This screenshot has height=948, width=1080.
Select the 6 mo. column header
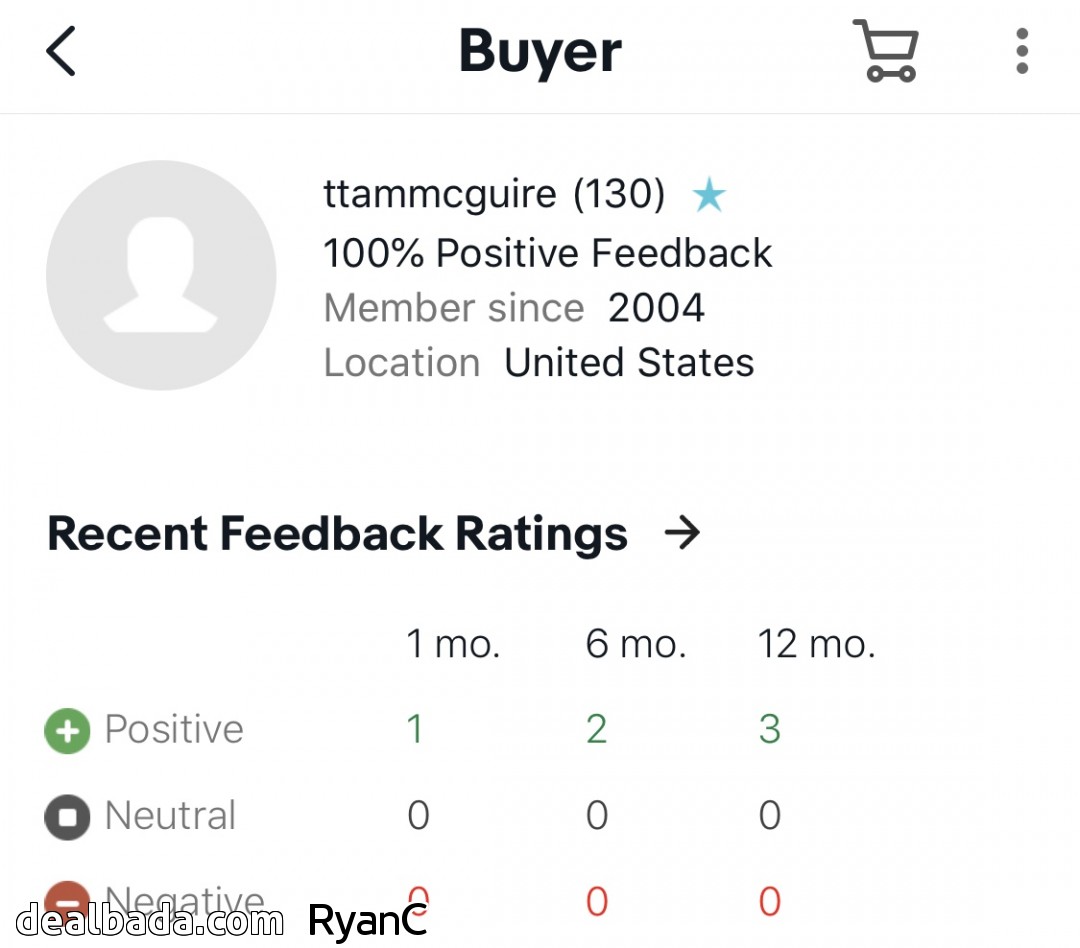(x=636, y=645)
